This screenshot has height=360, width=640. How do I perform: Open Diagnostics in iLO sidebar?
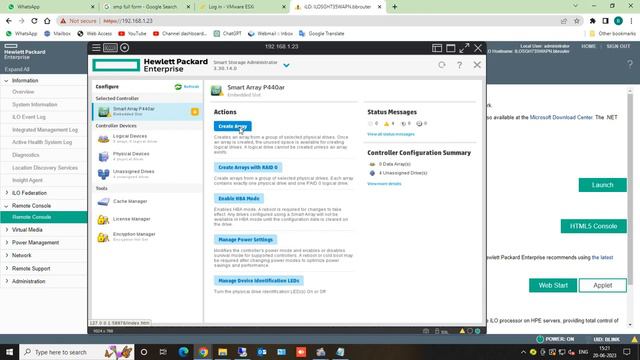point(25,155)
